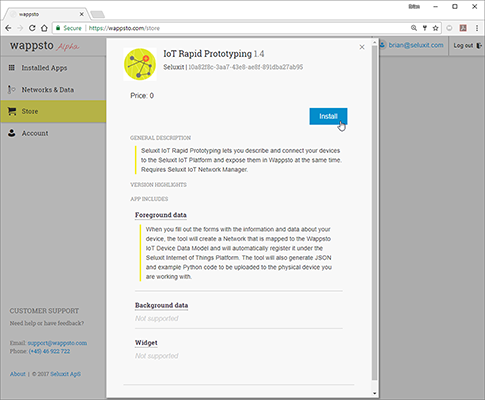Open the Chrome three-dot menu
The height and width of the screenshot is (400, 485).
[477, 28]
